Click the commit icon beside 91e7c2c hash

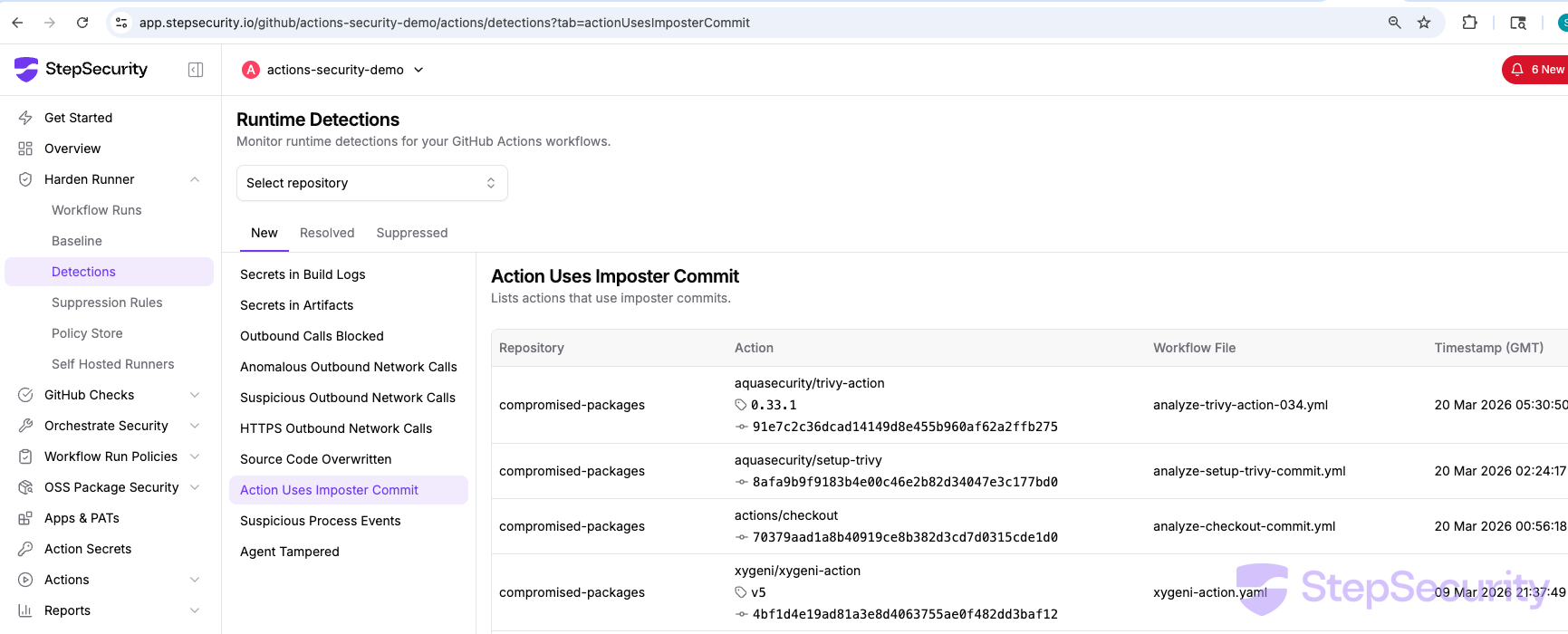click(741, 427)
